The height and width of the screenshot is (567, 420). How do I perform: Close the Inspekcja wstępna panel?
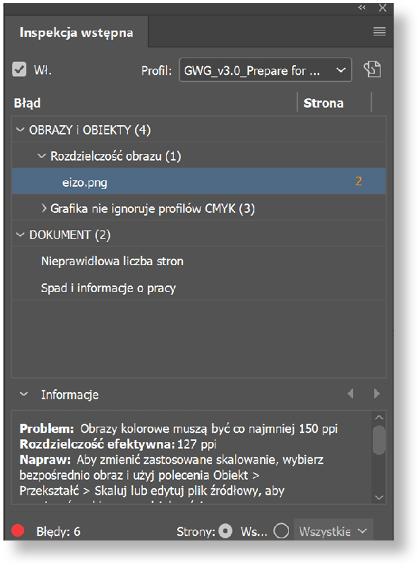(382, 8)
